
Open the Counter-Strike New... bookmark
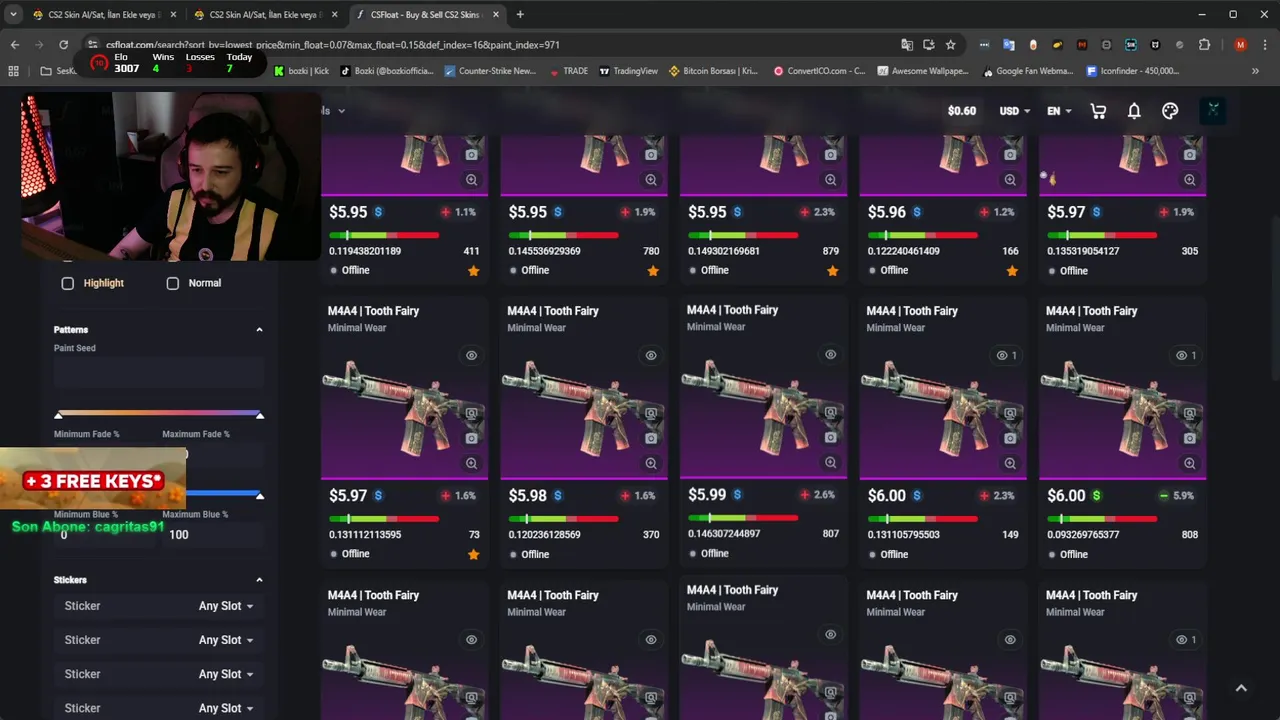click(490, 71)
